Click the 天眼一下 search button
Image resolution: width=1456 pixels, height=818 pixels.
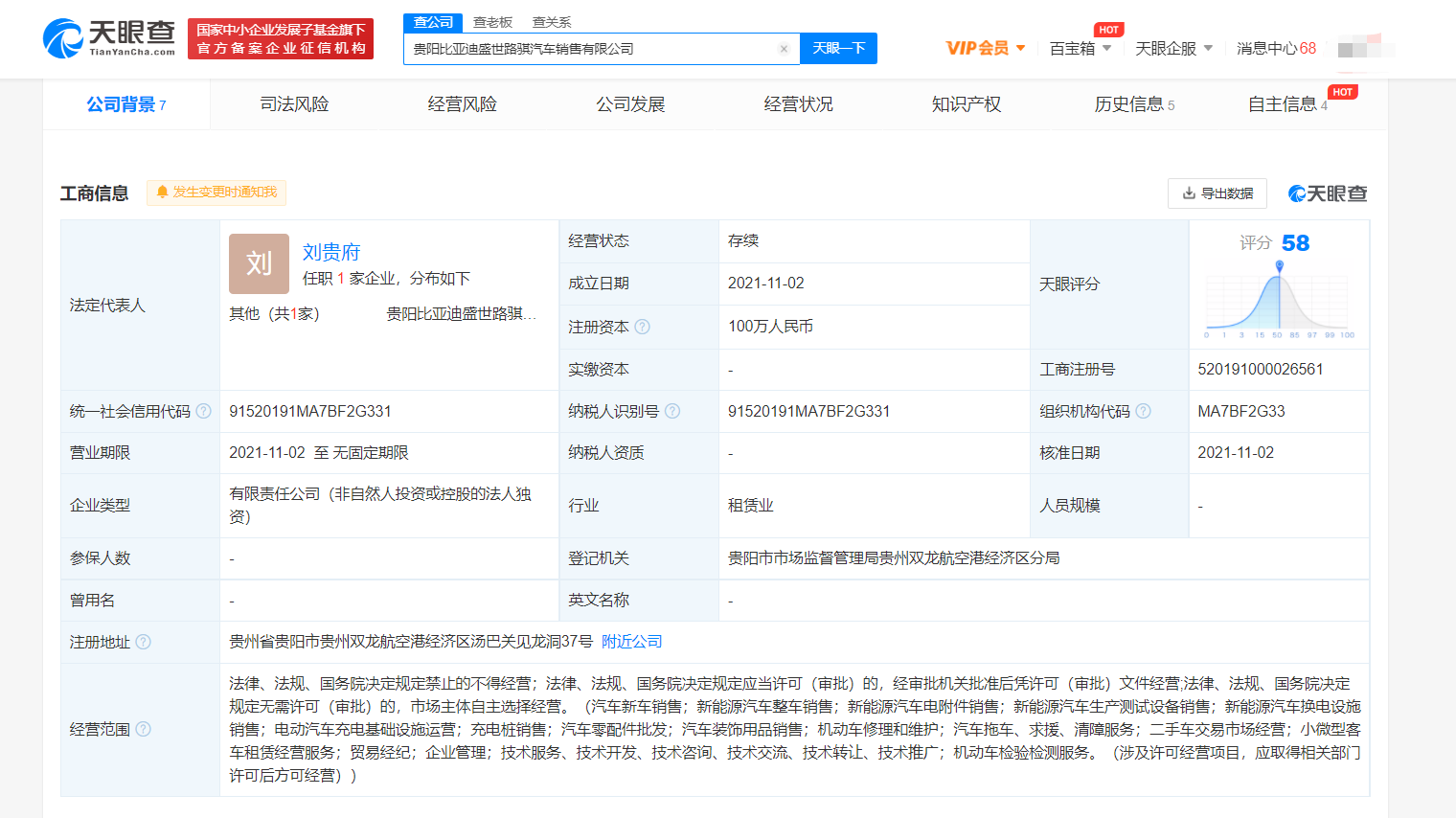(838, 48)
